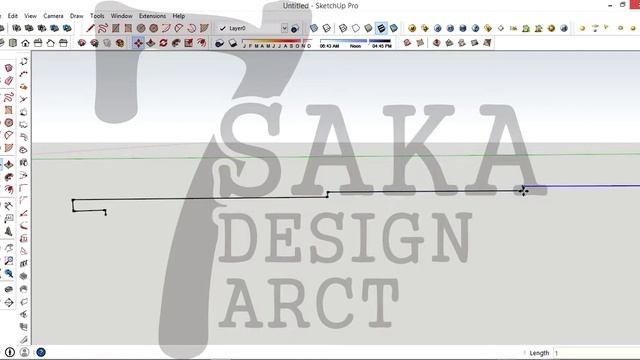640x360 pixels.
Task: Open the Window menu
Action: click(122, 16)
